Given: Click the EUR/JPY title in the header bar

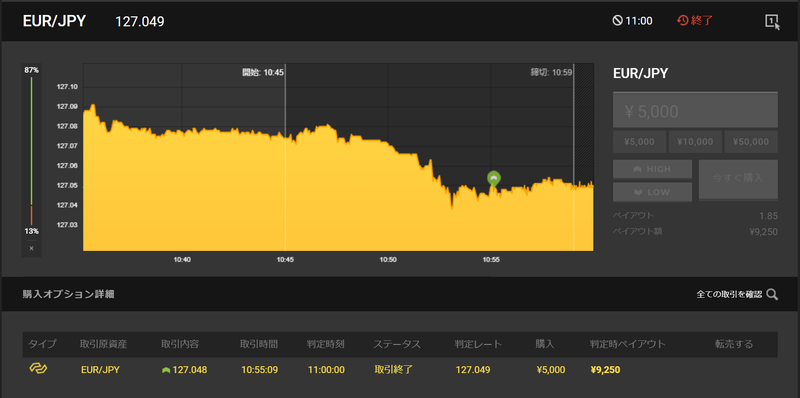Looking at the screenshot, I should [x=54, y=21].
